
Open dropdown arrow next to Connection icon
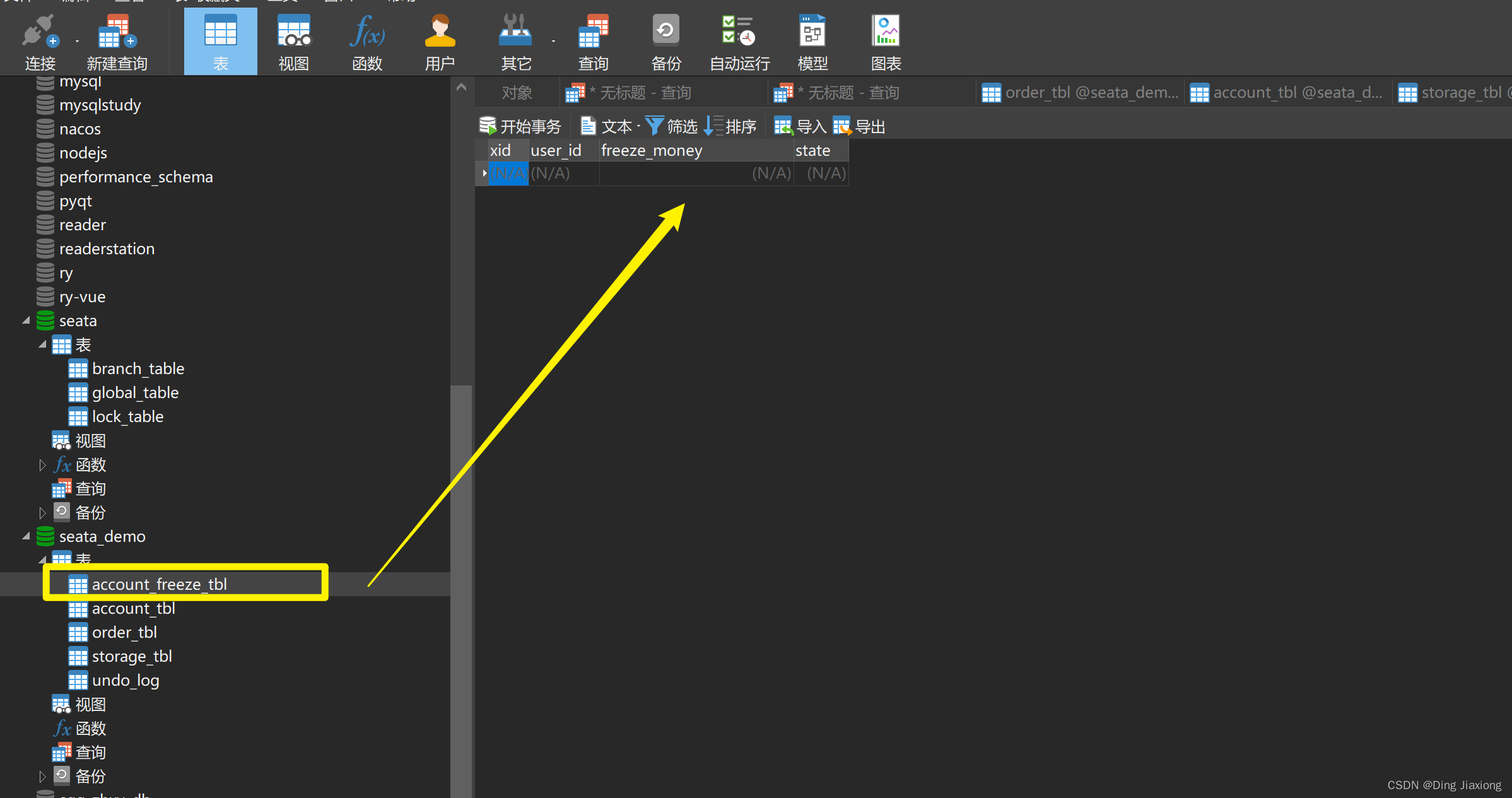pyautogui.click(x=77, y=42)
